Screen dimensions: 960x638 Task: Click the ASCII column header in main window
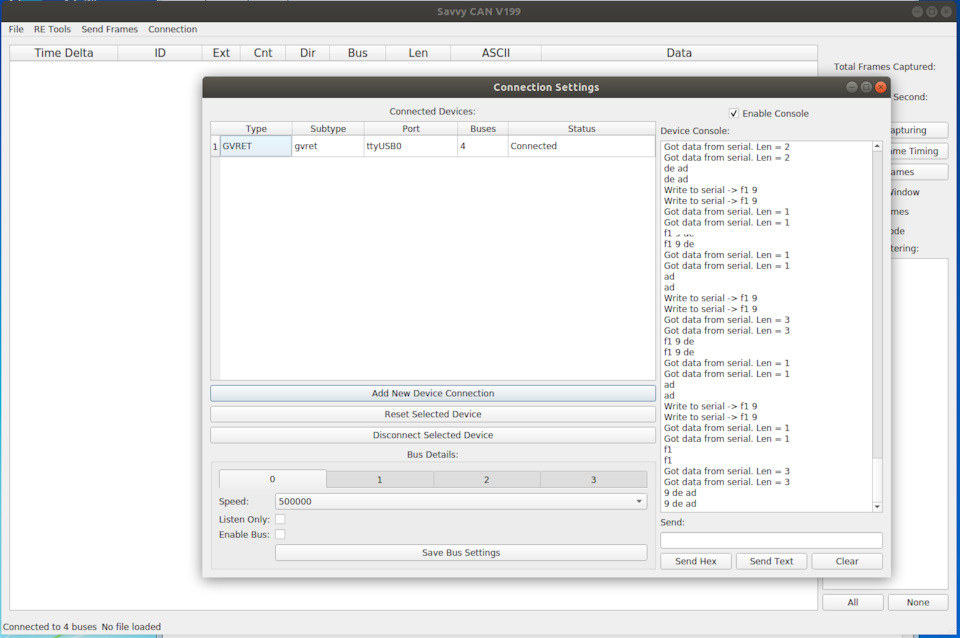(496, 53)
